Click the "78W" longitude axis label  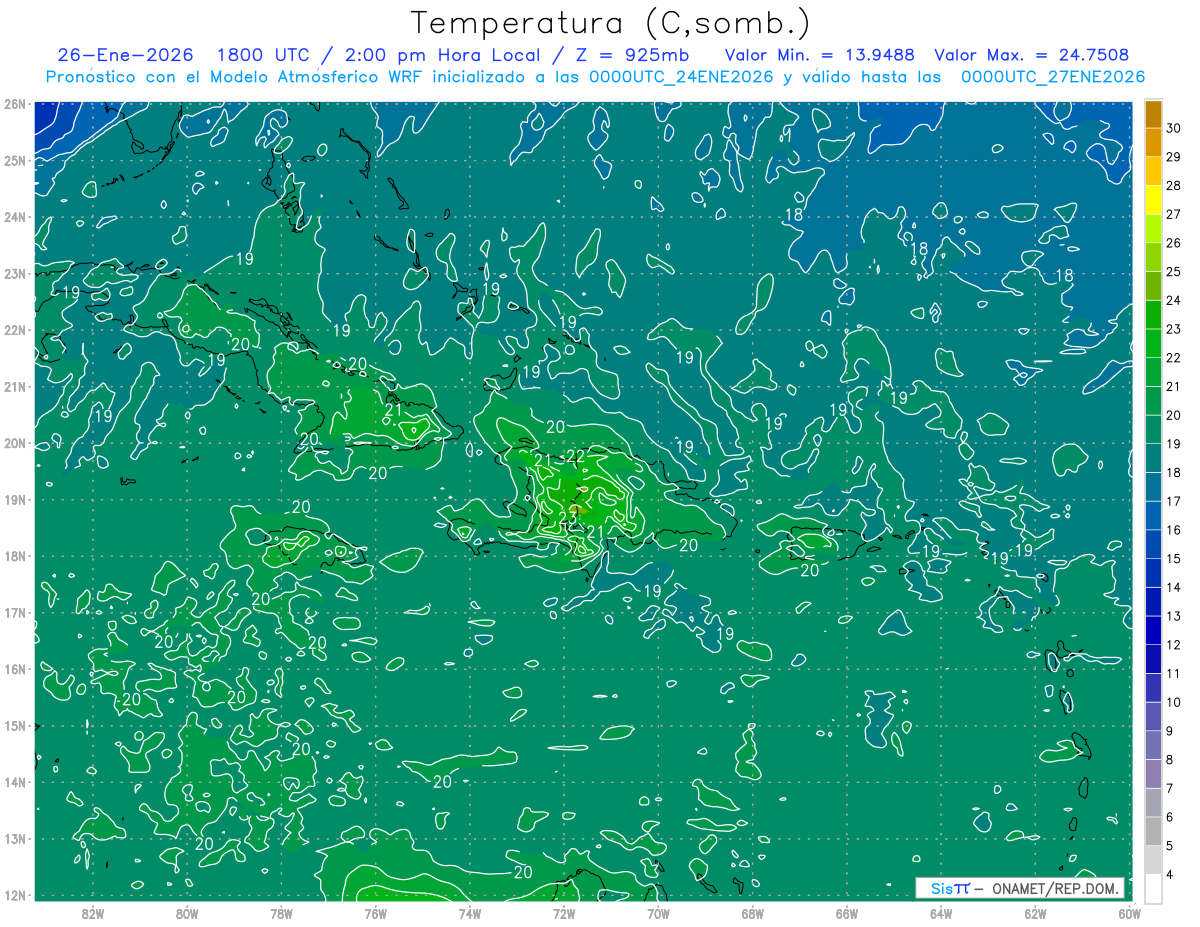pos(281,913)
